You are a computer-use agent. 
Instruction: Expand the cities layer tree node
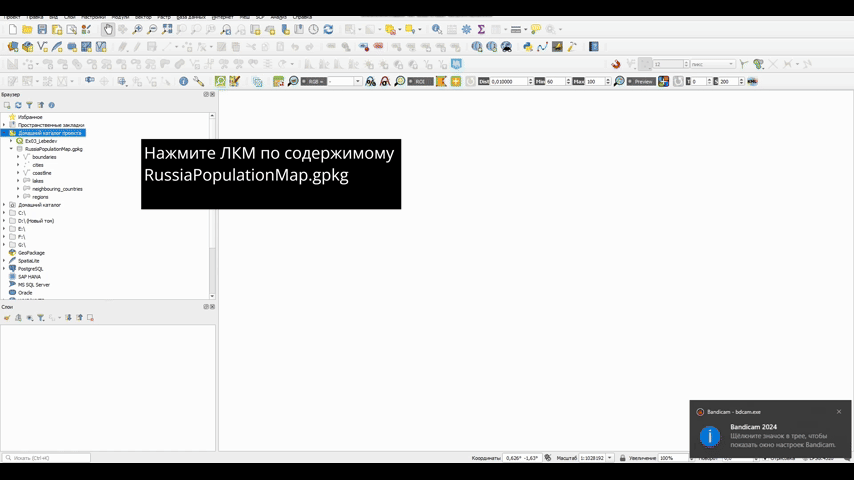[x=18, y=165]
